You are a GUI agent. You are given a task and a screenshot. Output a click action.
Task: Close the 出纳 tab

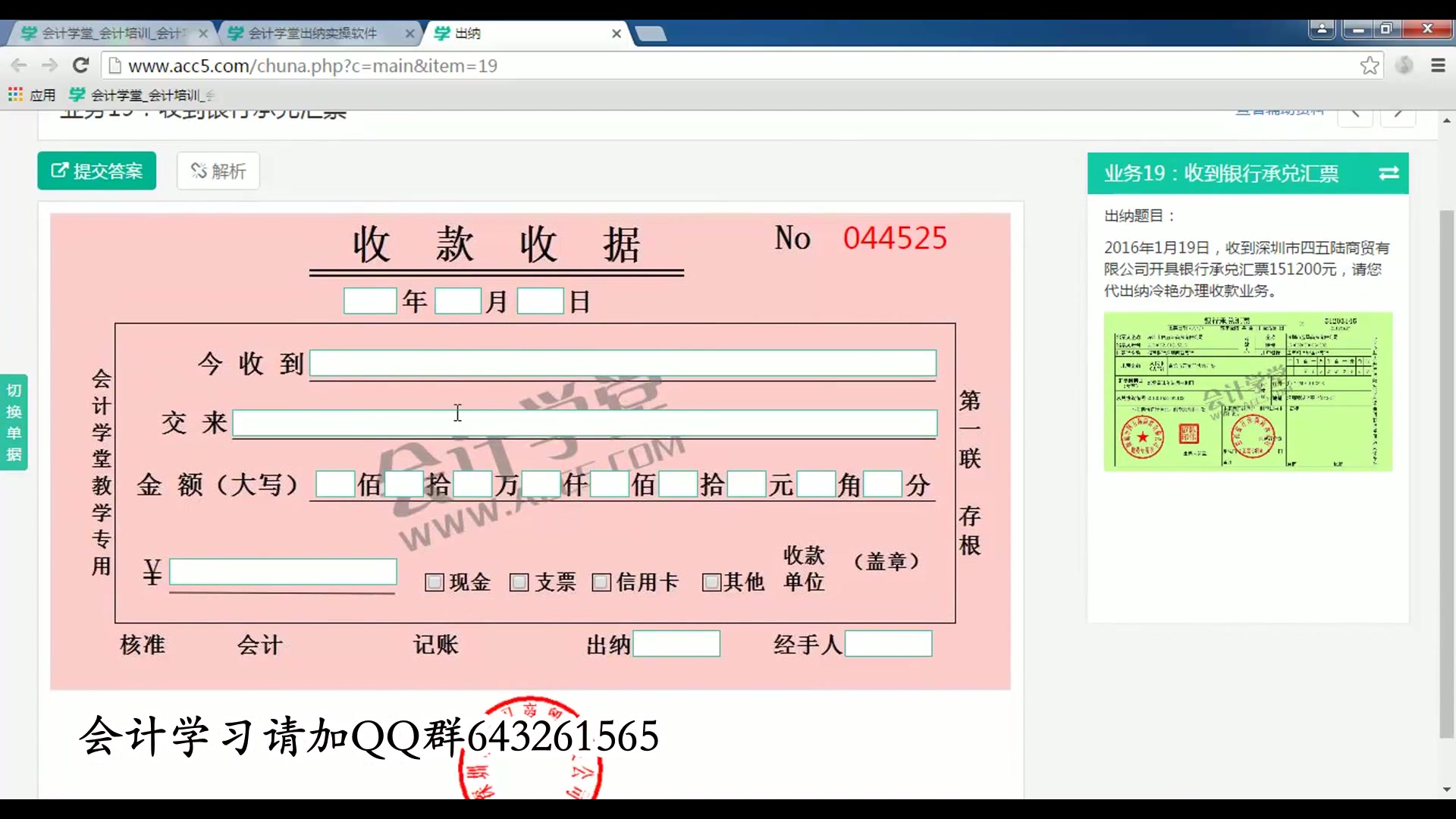[x=617, y=33]
